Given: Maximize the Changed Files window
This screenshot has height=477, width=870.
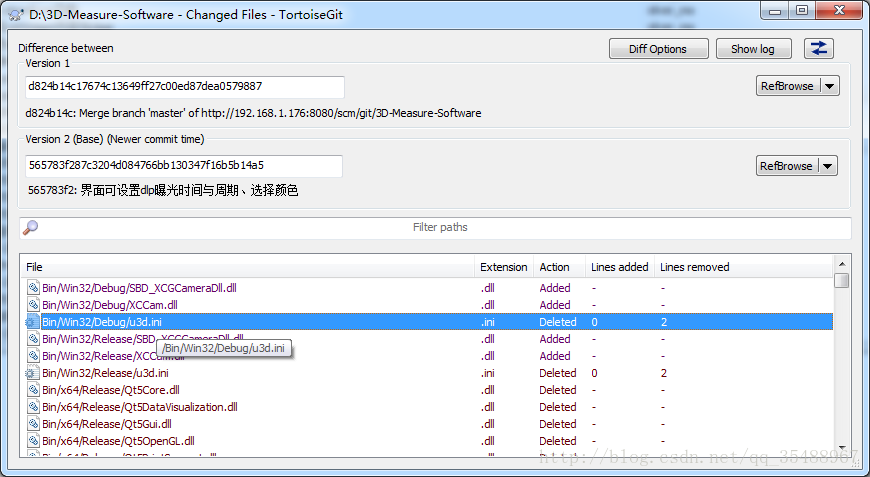Looking at the screenshot, I should [802, 11].
